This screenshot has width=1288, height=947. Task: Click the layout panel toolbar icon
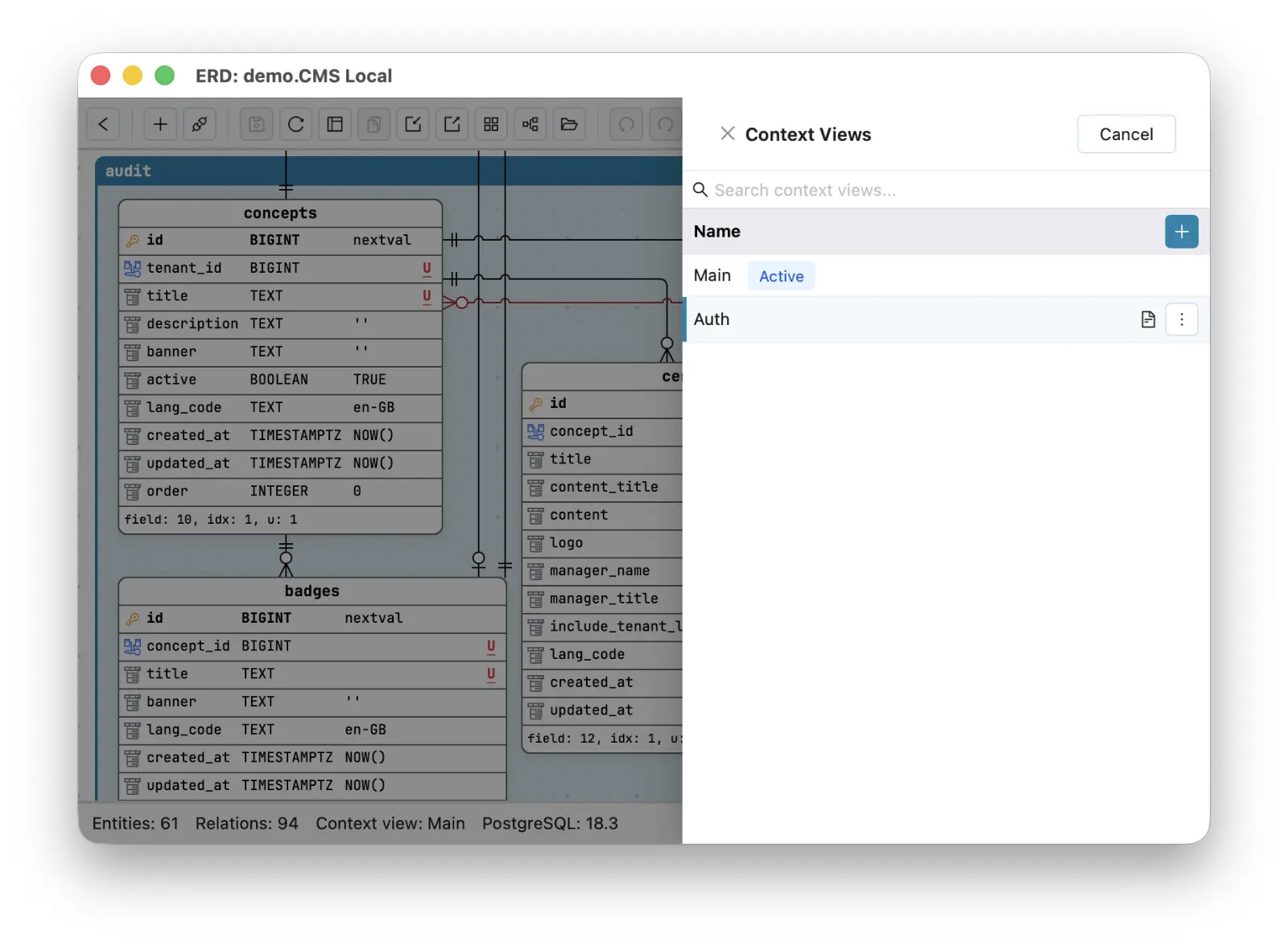(335, 124)
